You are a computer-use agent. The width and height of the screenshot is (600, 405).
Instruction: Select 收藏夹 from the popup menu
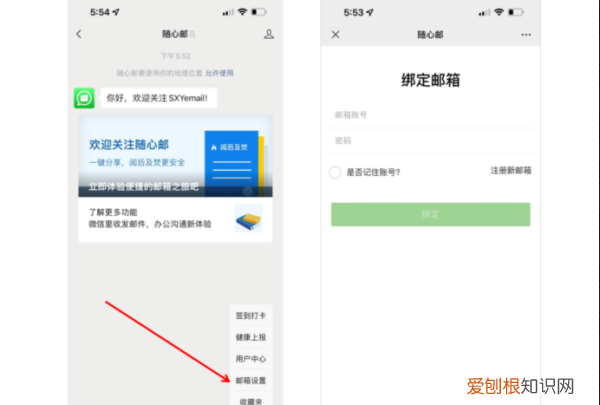(x=251, y=400)
